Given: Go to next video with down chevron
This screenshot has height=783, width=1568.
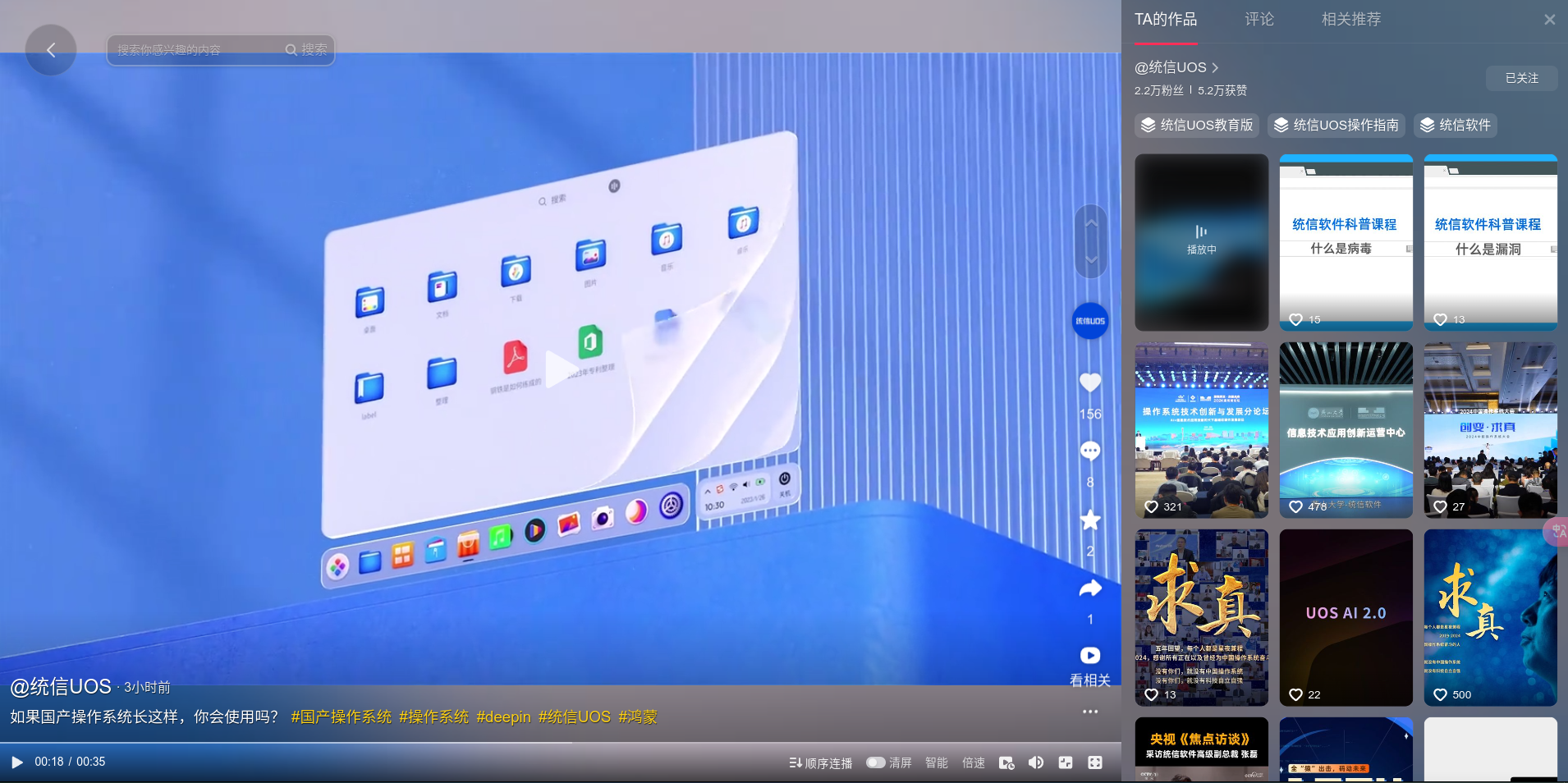Looking at the screenshot, I should pos(1091,259).
